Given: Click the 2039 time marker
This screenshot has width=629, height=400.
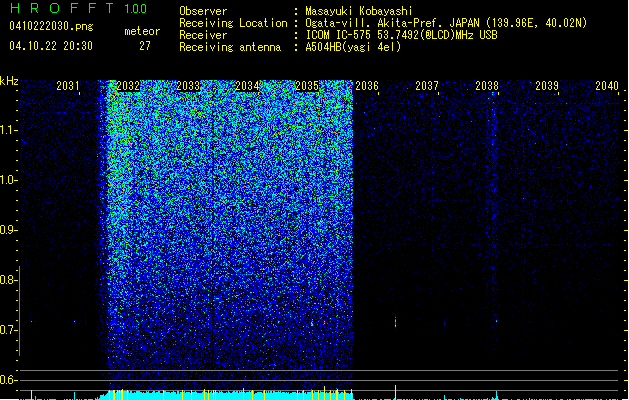Looking at the screenshot, I should tap(547, 86).
